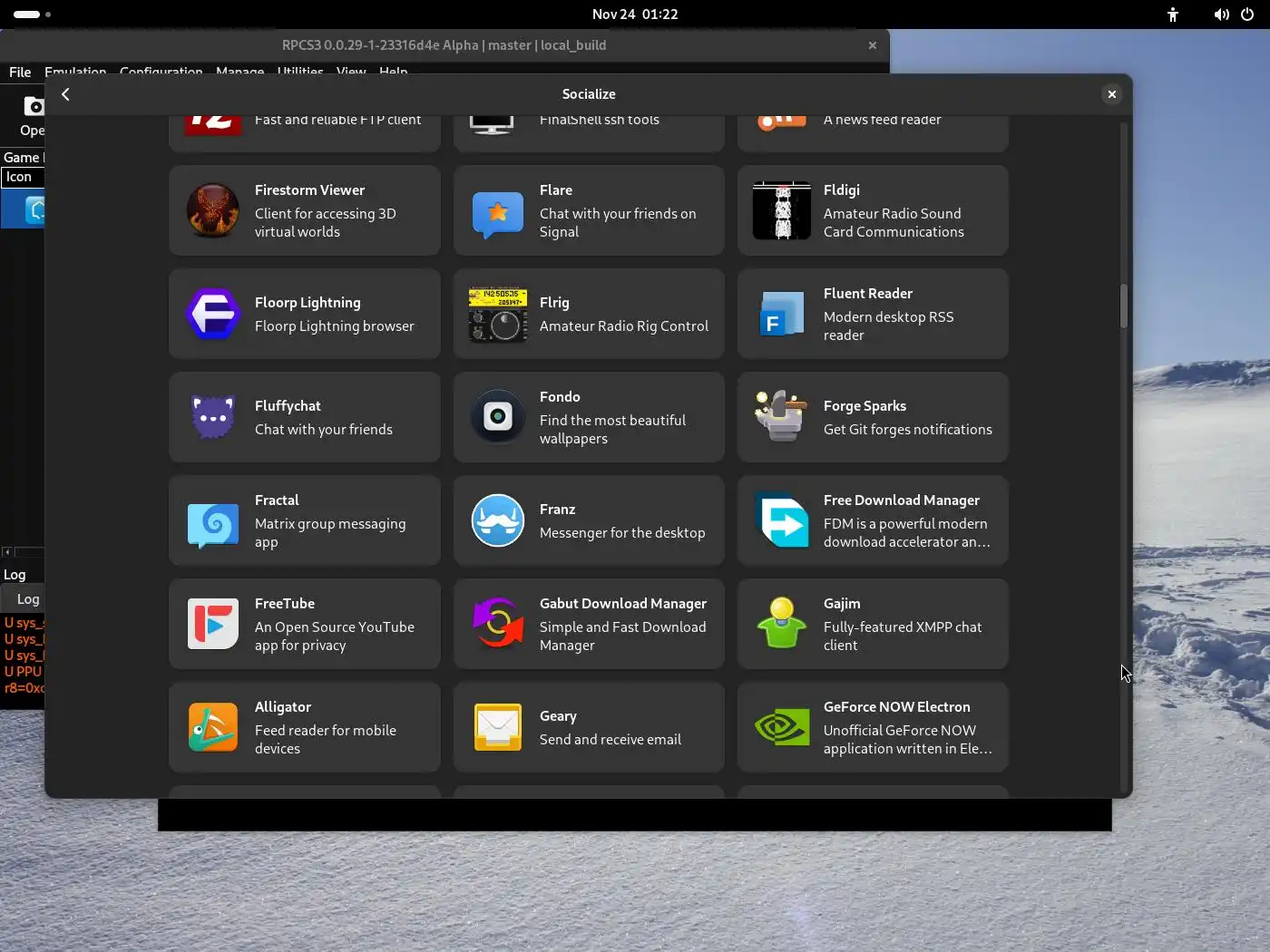The height and width of the screenshot is (952, 1270).
Task: Open the accessibility menu in top bar
Action: (x=1173, y=15)
